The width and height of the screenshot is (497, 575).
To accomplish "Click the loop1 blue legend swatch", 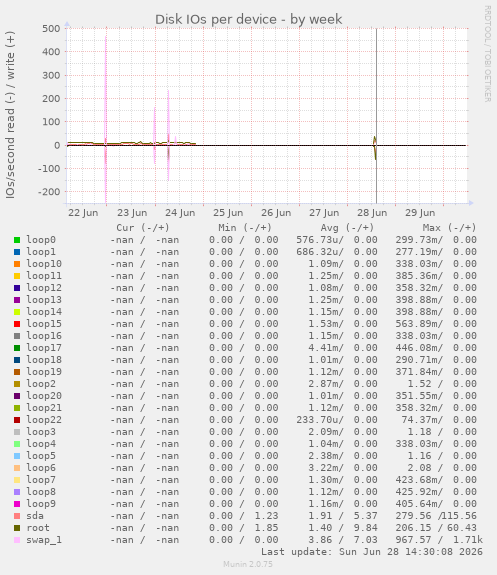I will coord(17,252).
